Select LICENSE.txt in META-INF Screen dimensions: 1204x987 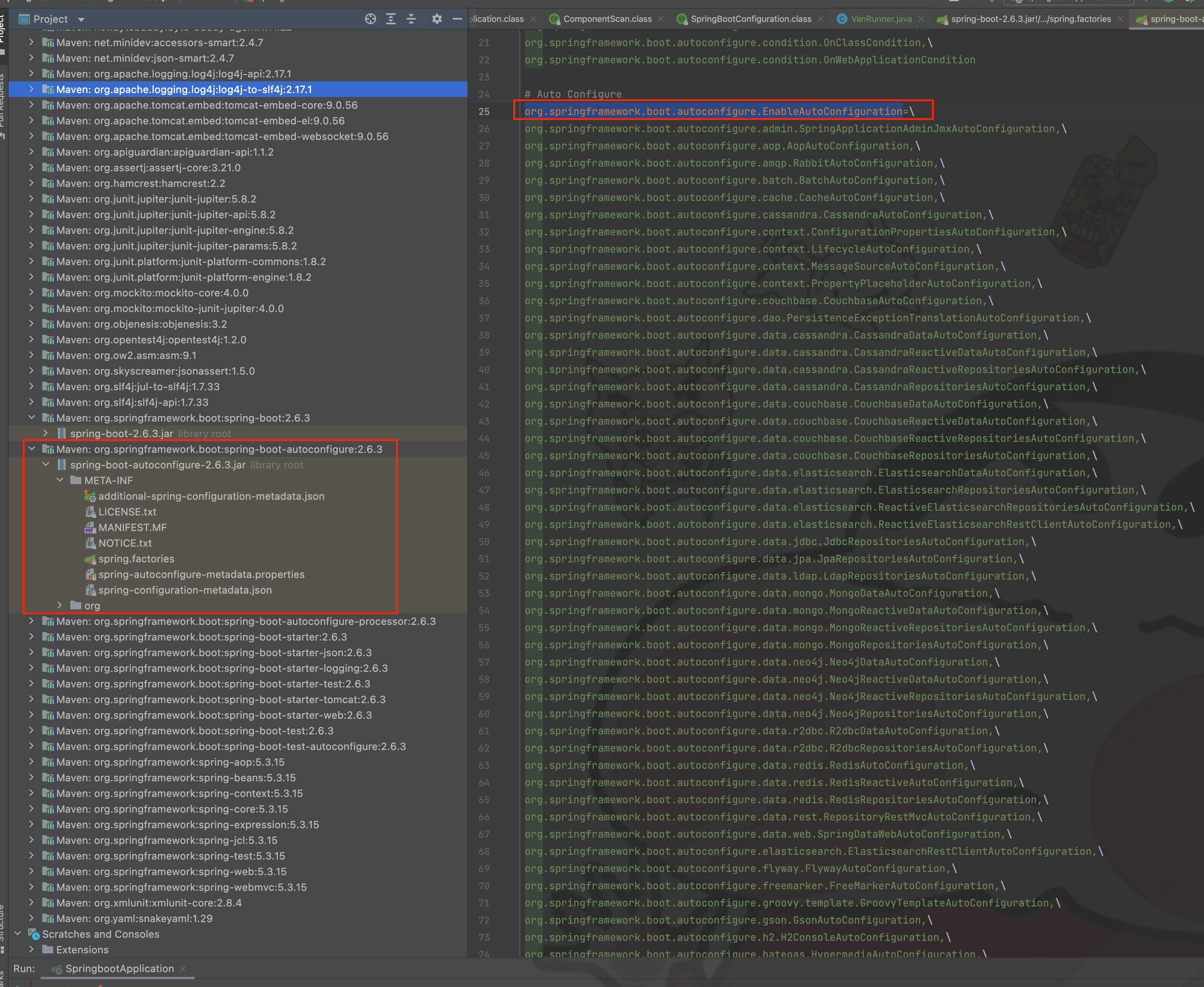tap(127, 512)
